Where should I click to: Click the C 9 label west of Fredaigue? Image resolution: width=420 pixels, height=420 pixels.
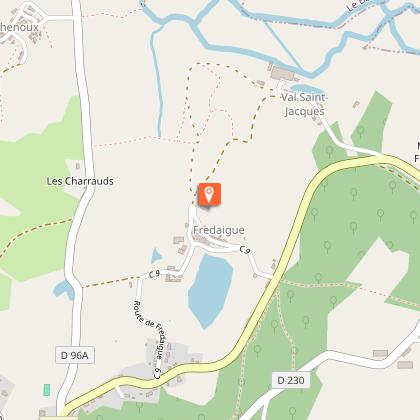[154, 274]
